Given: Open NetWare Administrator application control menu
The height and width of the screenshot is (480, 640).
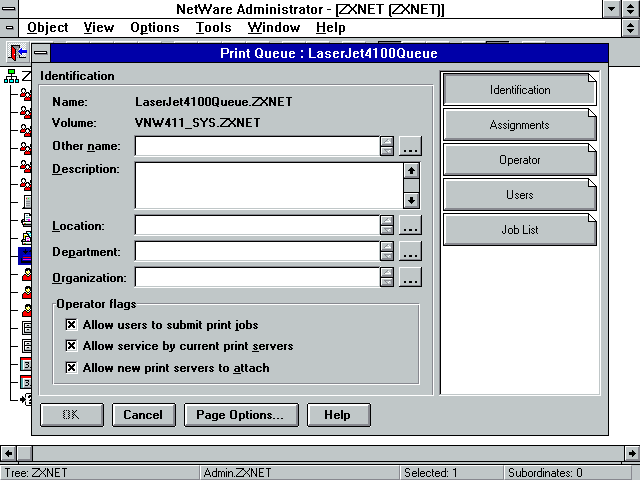Looking at the screenshot, I should (9, 9).
